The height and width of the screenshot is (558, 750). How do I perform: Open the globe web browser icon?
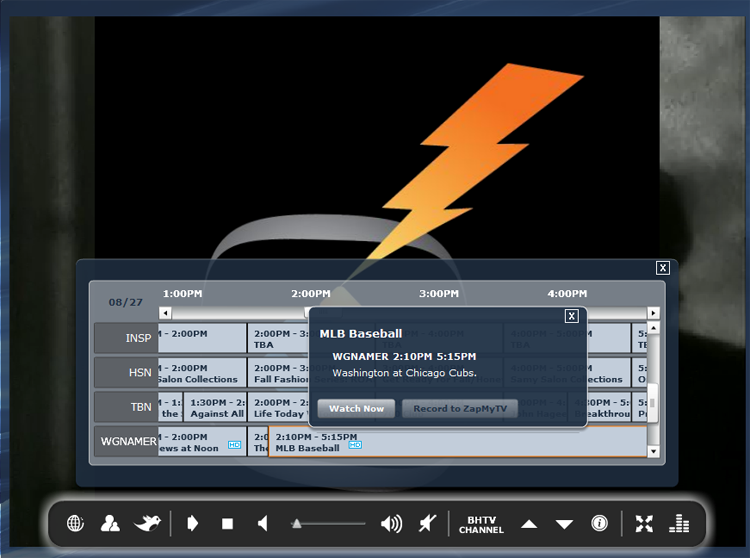pyautogui.click(x=75, y=524)
